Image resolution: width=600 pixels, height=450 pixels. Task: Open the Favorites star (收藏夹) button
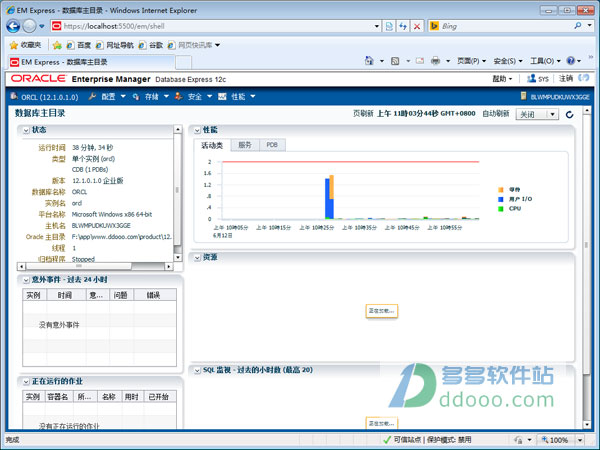[25, 45]
